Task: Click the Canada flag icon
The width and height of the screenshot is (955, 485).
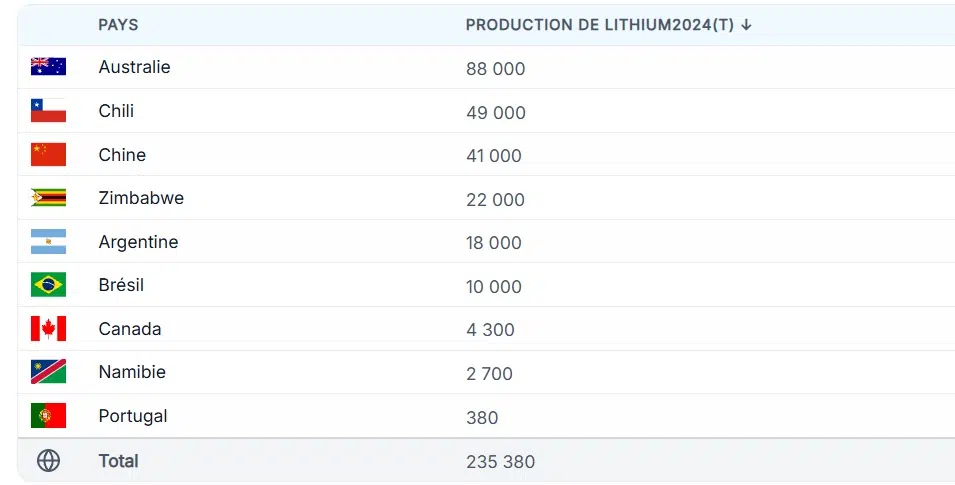Action: 48,329
